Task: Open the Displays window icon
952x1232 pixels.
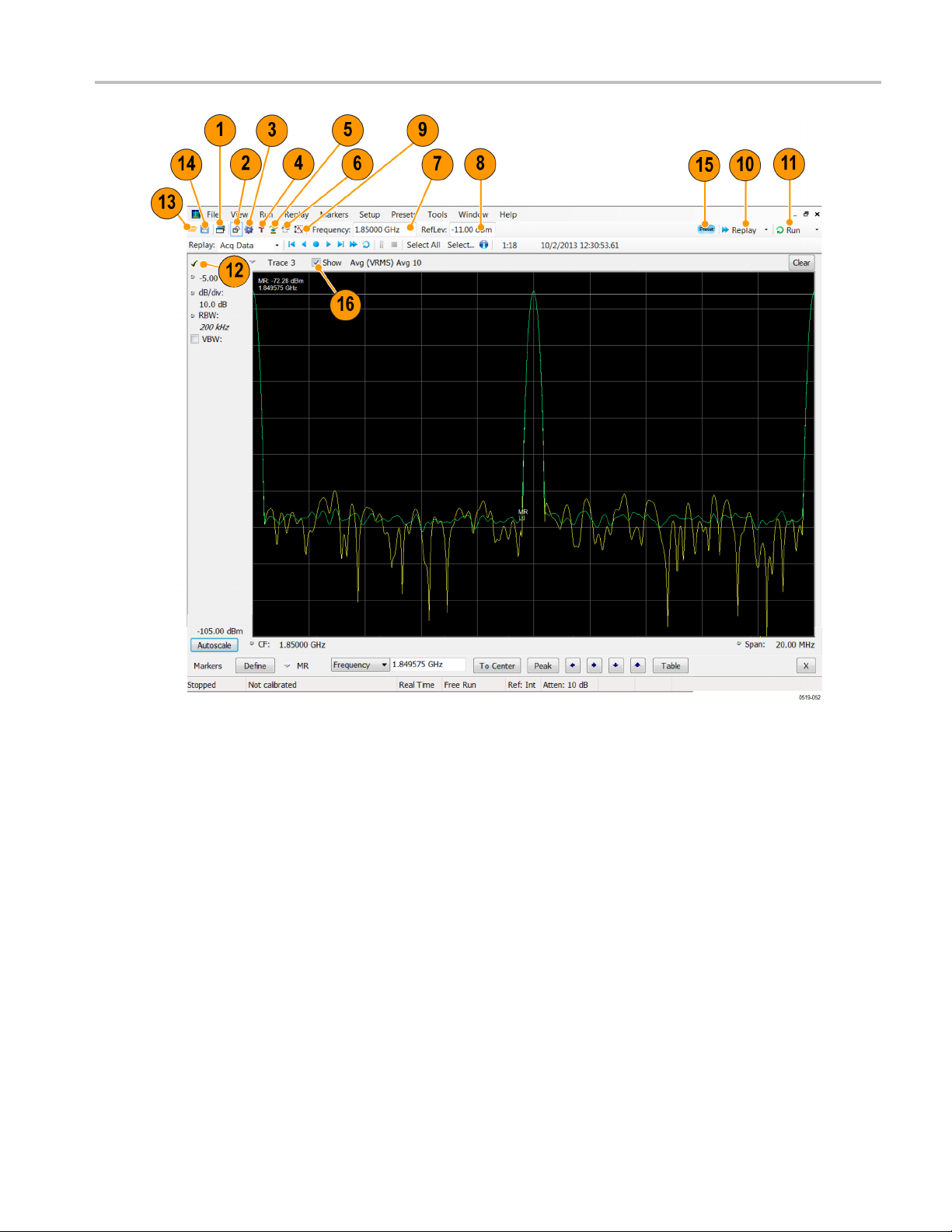Action: pyautogui.click(x=221, y=229)
